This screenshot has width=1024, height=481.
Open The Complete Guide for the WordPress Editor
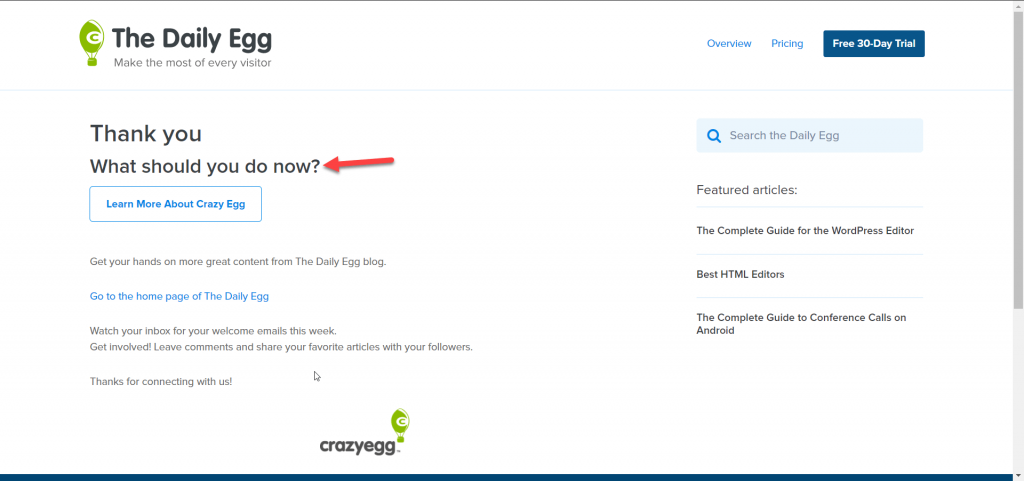point(805,230)
